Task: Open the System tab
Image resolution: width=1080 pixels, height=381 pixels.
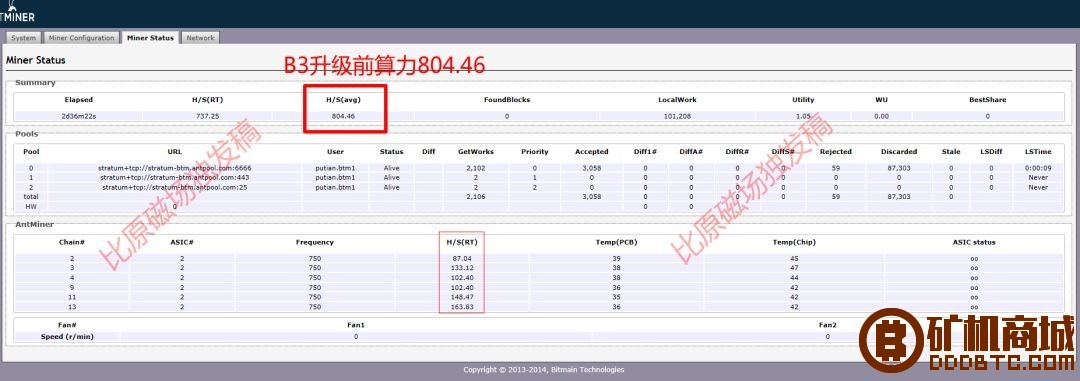Action: pos(23,38)
